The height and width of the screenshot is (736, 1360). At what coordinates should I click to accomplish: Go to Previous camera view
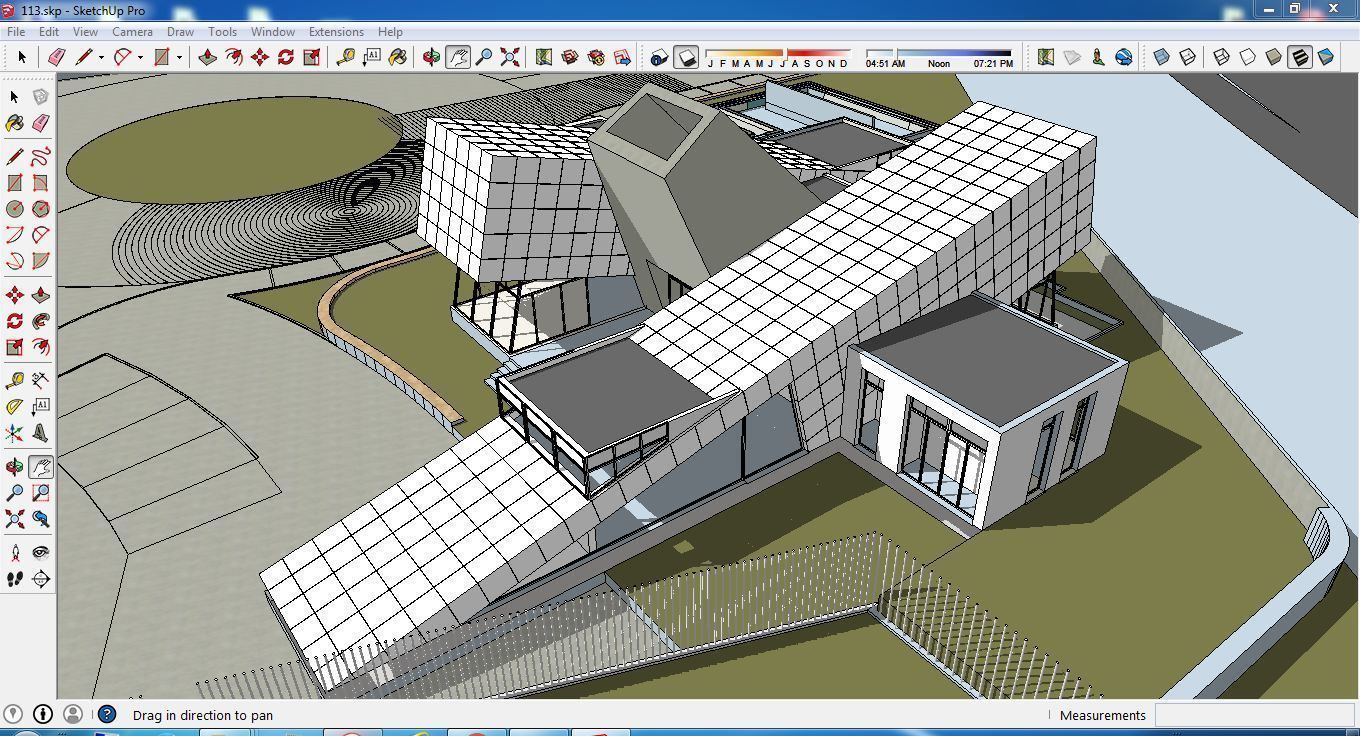pos(41,519)
